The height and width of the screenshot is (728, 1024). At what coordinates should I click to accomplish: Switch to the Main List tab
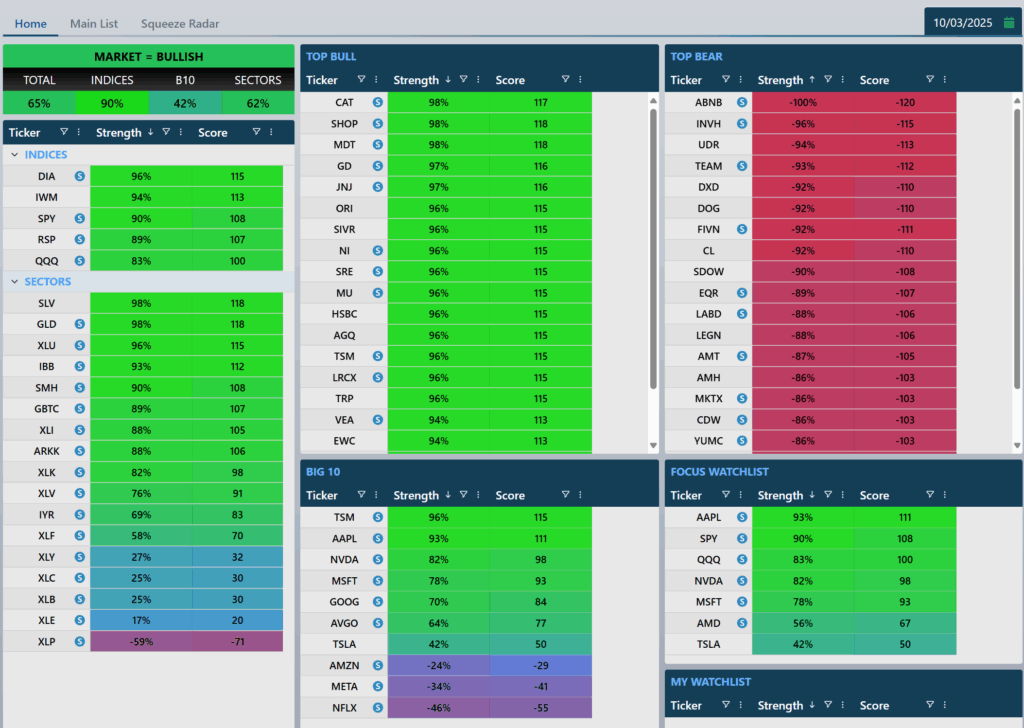pos(94,23)
